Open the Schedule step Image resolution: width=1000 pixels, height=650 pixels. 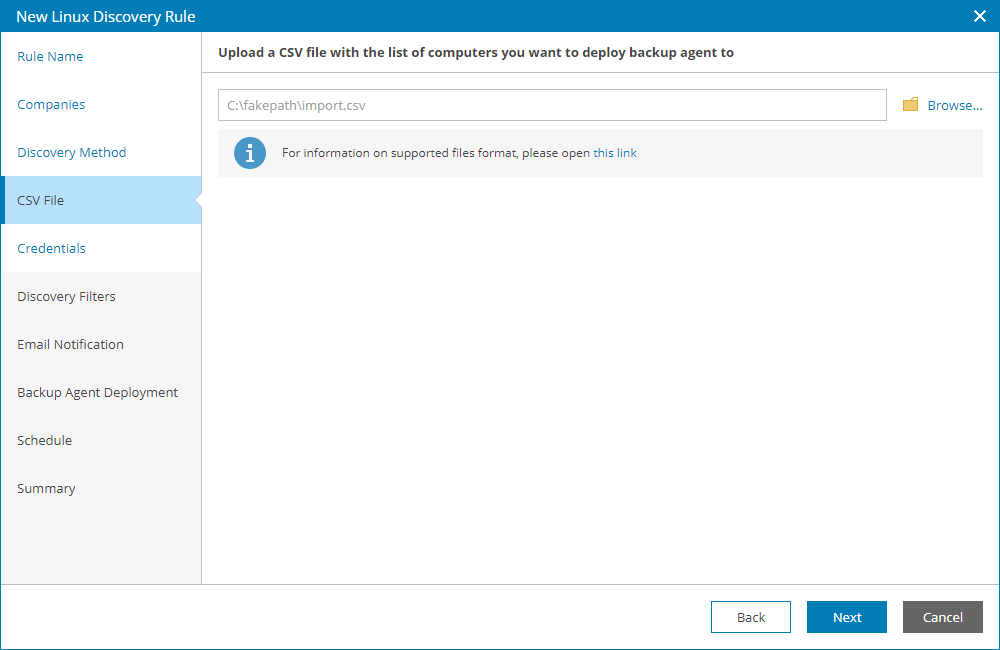[x=44, y=440]
